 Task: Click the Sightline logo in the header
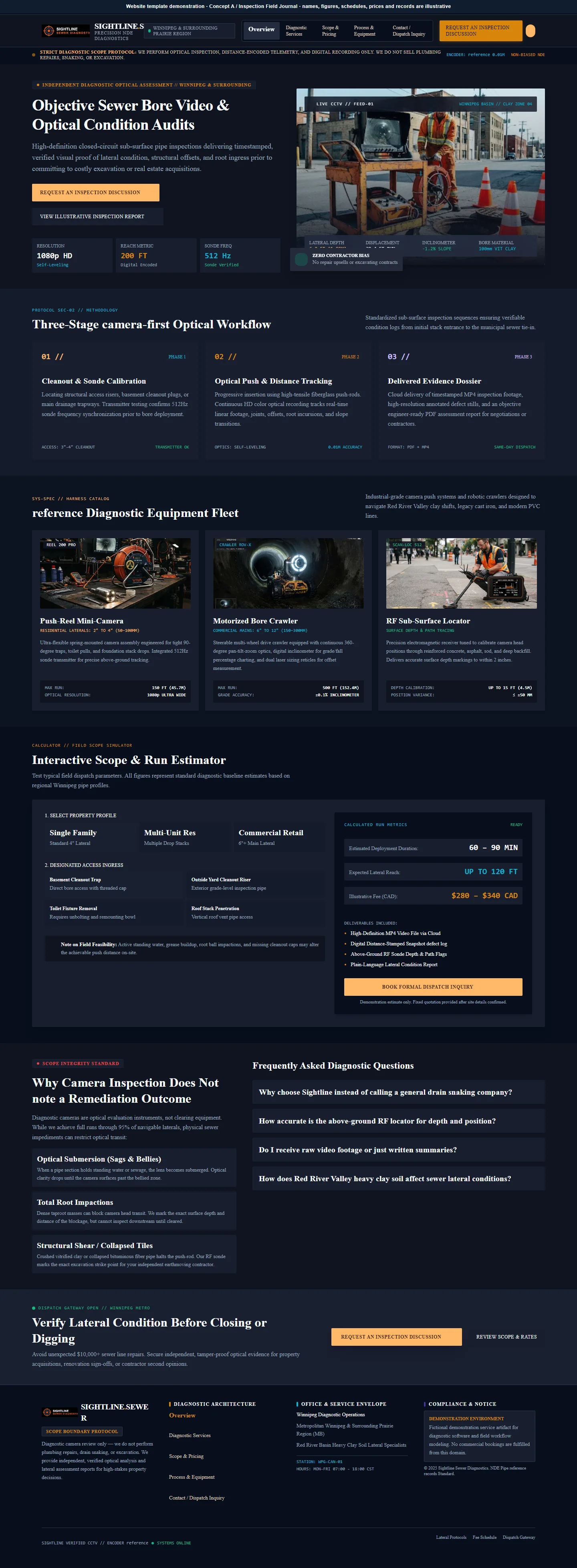click(66, 30)
